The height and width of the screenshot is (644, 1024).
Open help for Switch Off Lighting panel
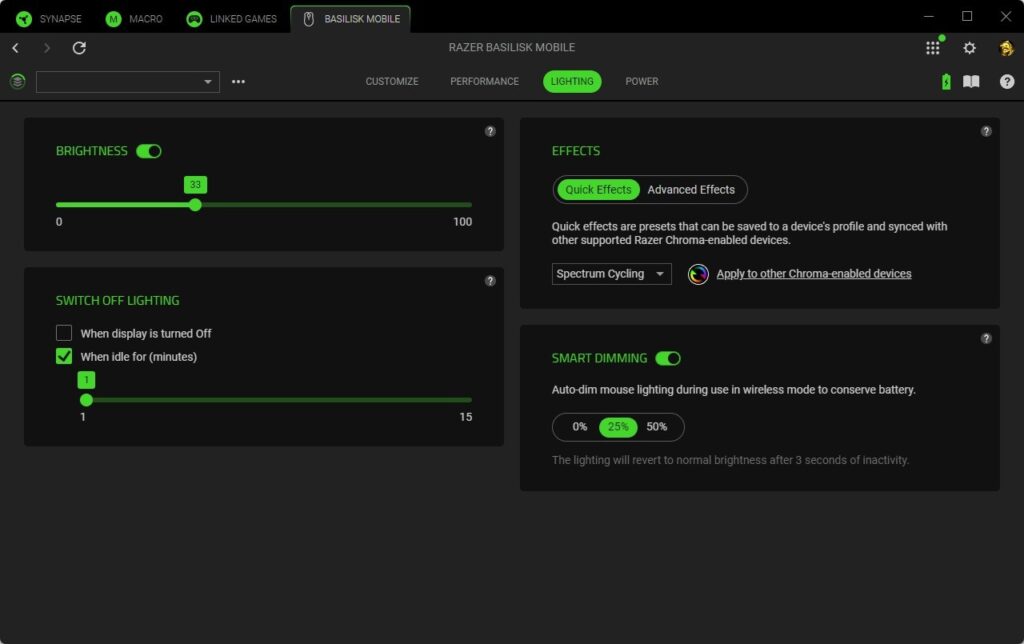point(490,281)
